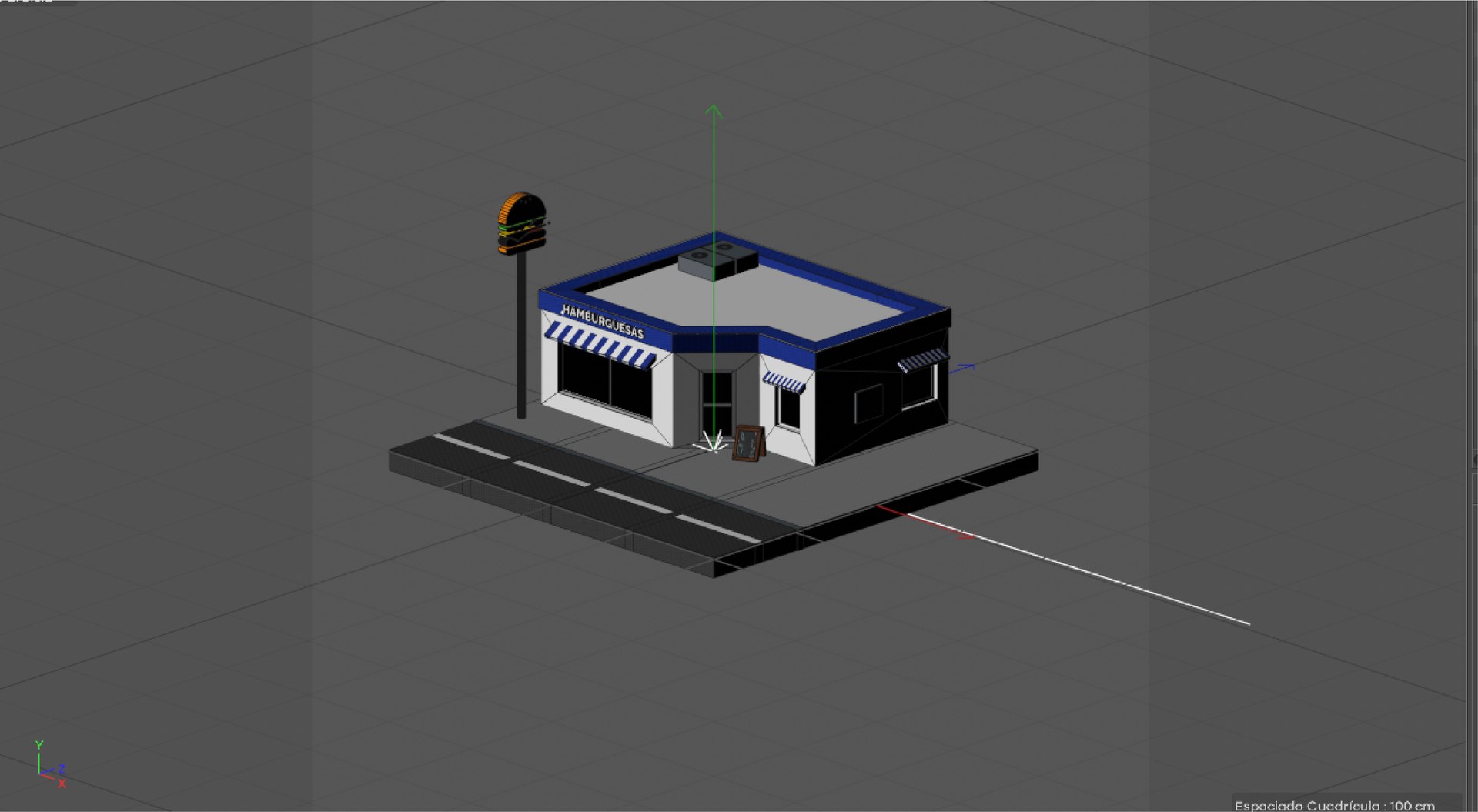Click the red X-axis handle

[x=965, y=535]
